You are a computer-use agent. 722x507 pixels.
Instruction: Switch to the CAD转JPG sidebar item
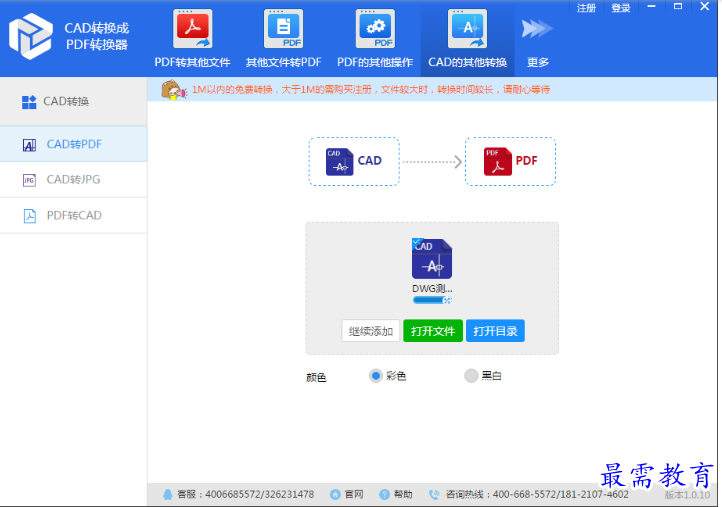[74, 180]
